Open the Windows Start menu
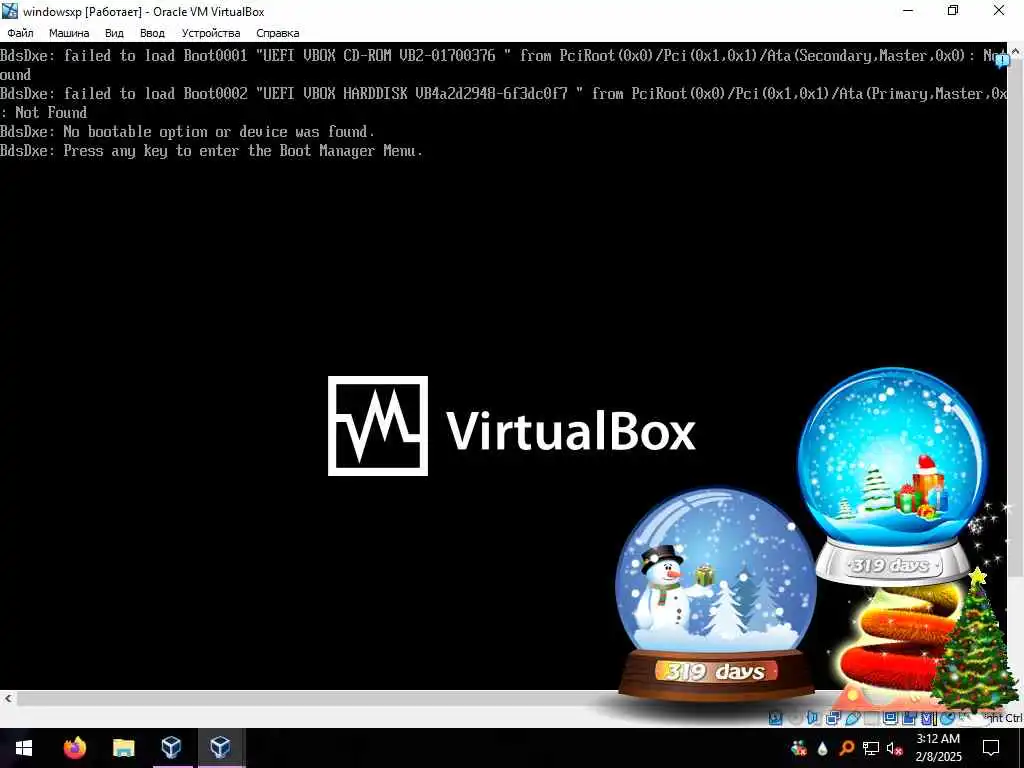The image size is (1024, 768). tap(24, 748)
